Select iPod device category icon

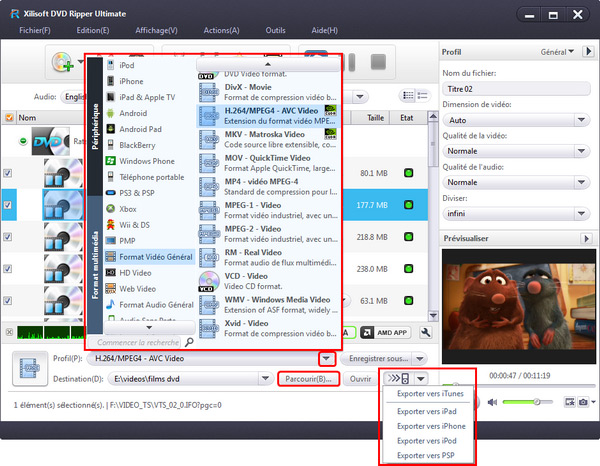click(111, 65)
